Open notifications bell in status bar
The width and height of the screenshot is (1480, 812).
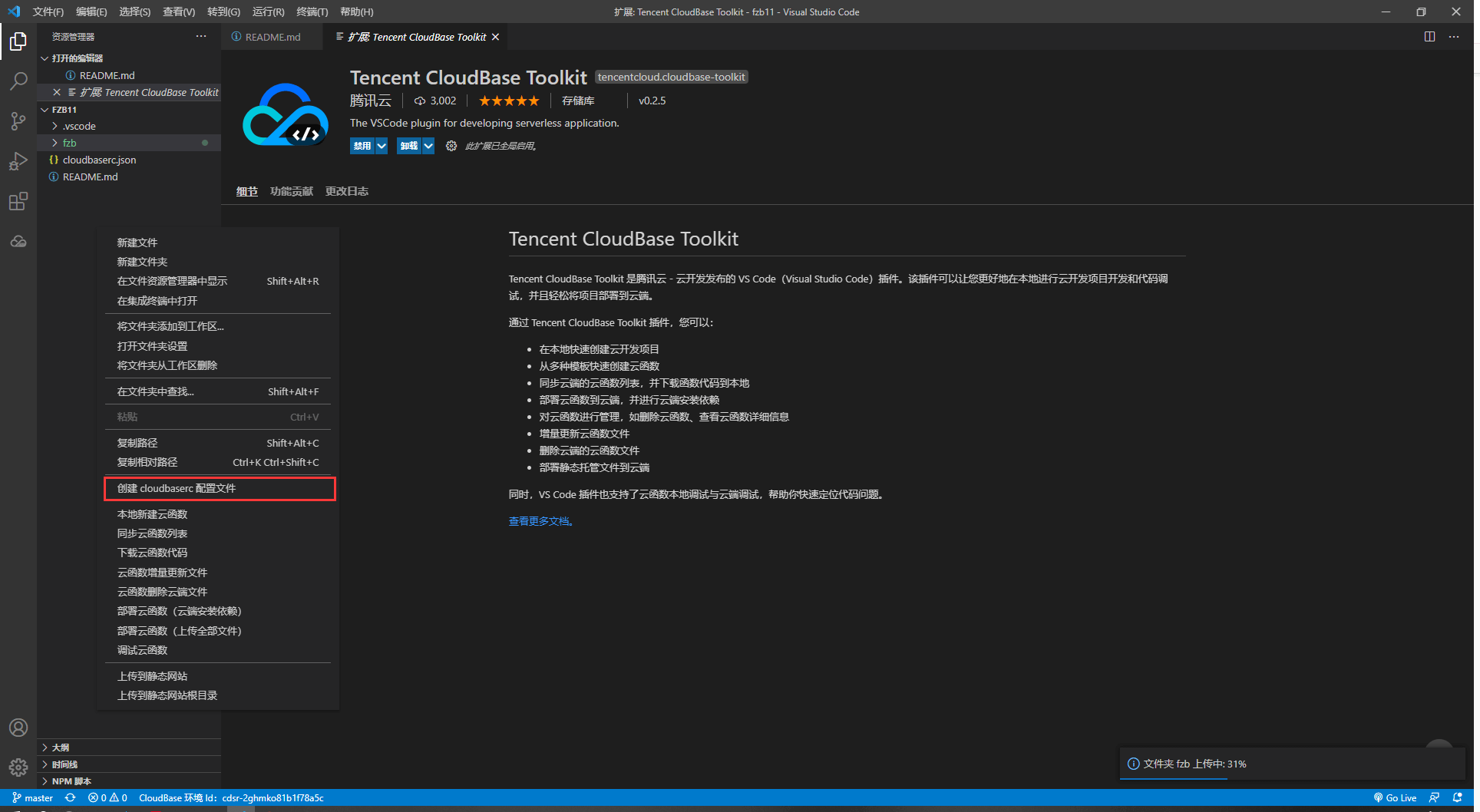(1457, 797)
